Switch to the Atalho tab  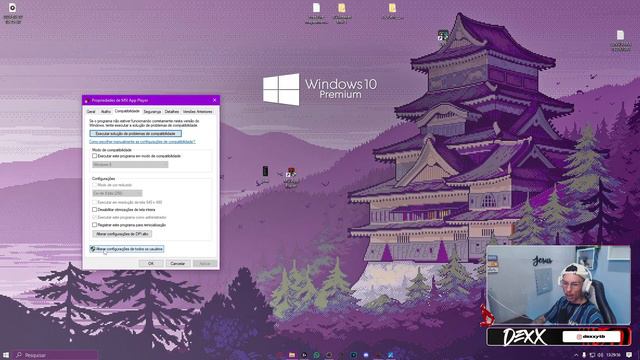(106, 111)
